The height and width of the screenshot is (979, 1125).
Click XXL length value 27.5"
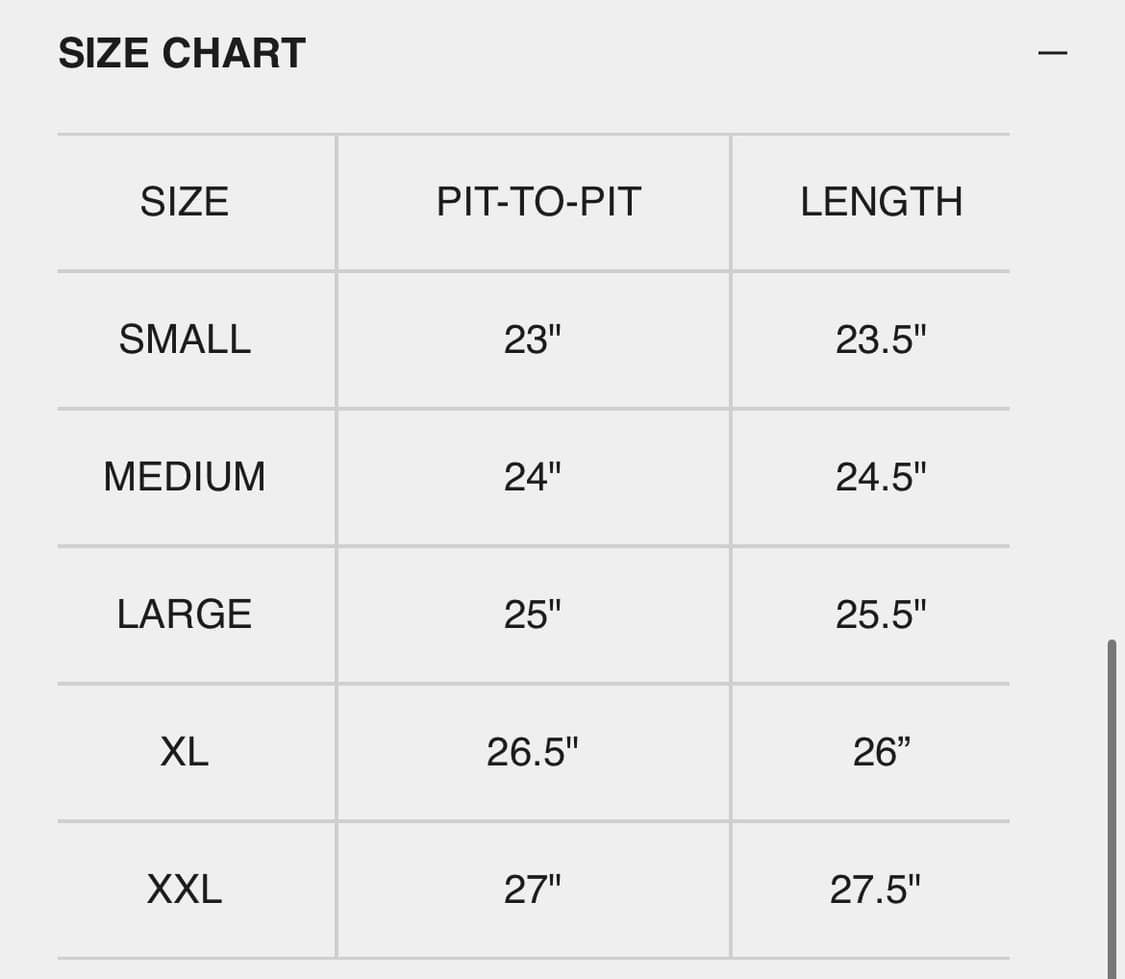pyautogui.click(x=875, y=889)
